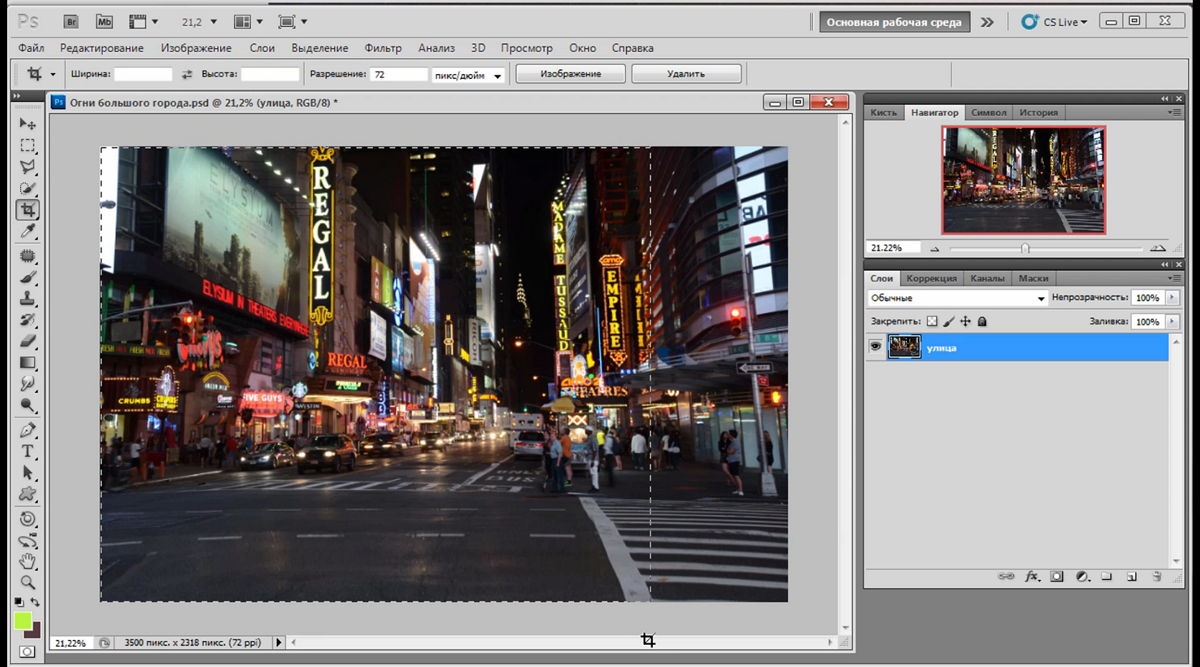Image resolution: width=1200 pixels, height=667 pixels.
Task: Switch to the Коррекция tab
Action: click(x=931, y=278)
